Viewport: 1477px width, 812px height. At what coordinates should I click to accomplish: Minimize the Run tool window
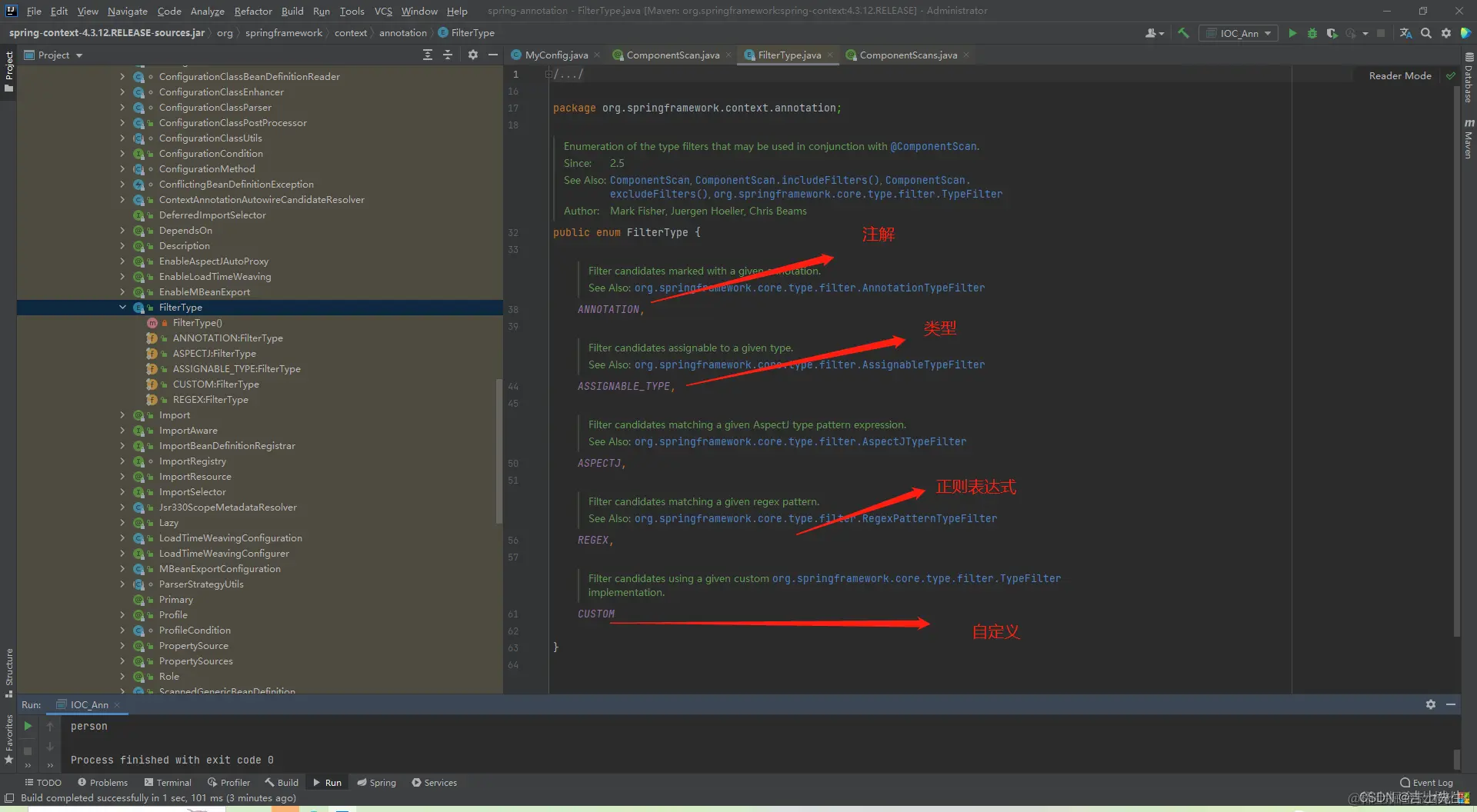point(1451,704)
